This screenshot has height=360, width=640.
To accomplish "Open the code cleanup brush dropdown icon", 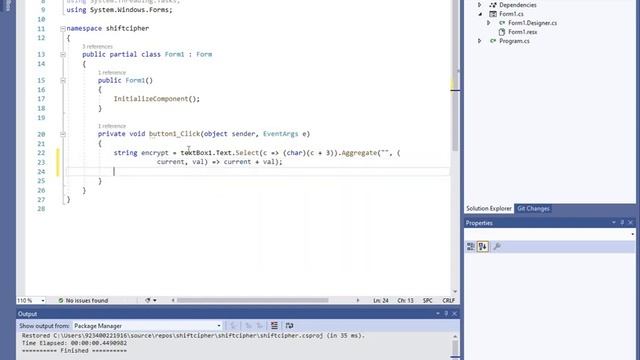I will (150, 300).
